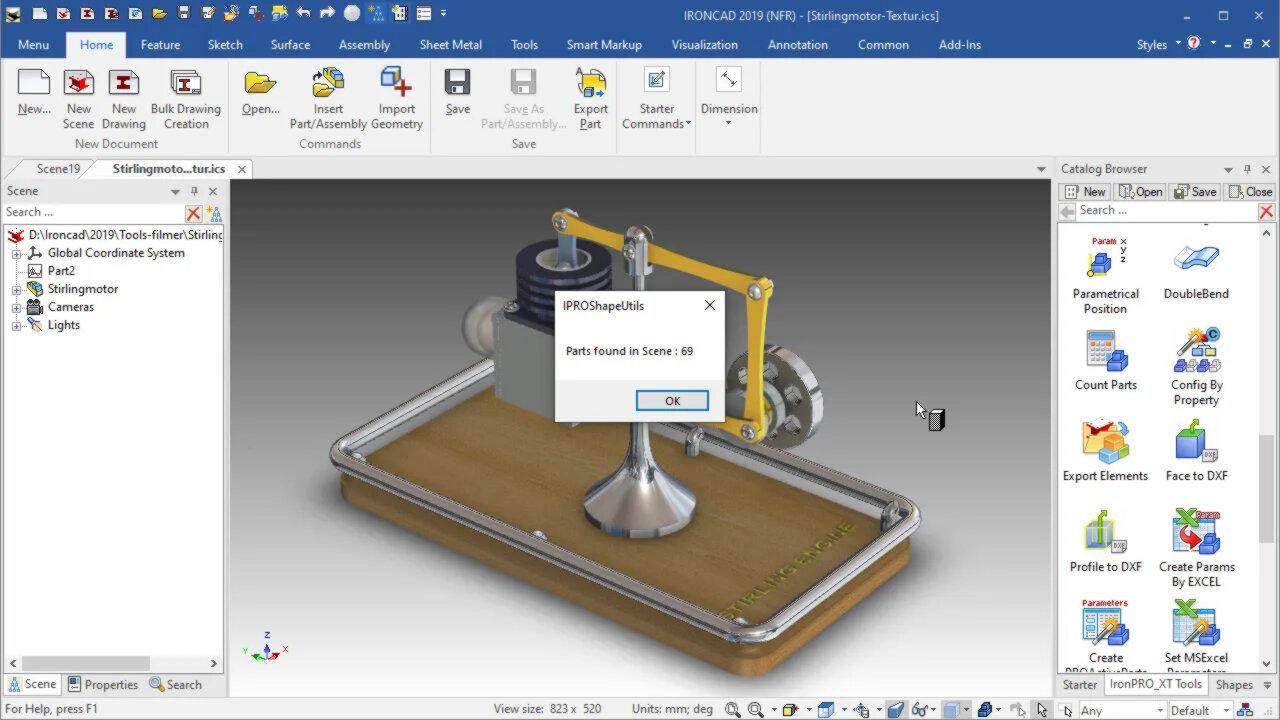Click the Count Parts catalog icon
1280x720 pixels.
[1105, 352]
